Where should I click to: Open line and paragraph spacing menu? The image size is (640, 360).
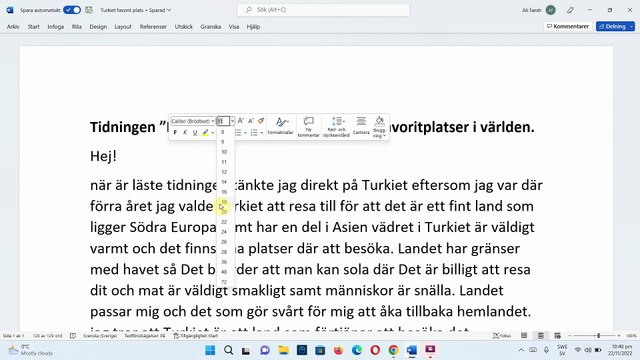click(336, 127)
